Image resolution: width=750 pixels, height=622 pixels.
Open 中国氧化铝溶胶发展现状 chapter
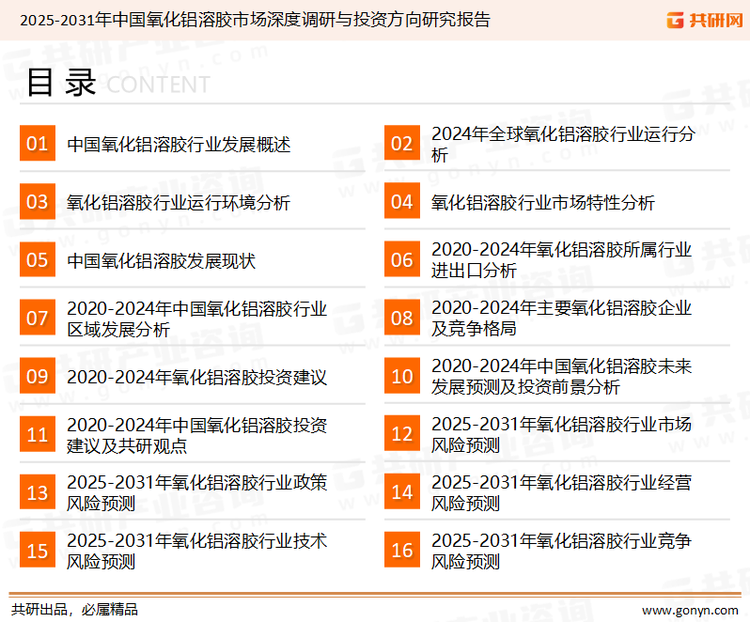[x=161, y=260]
